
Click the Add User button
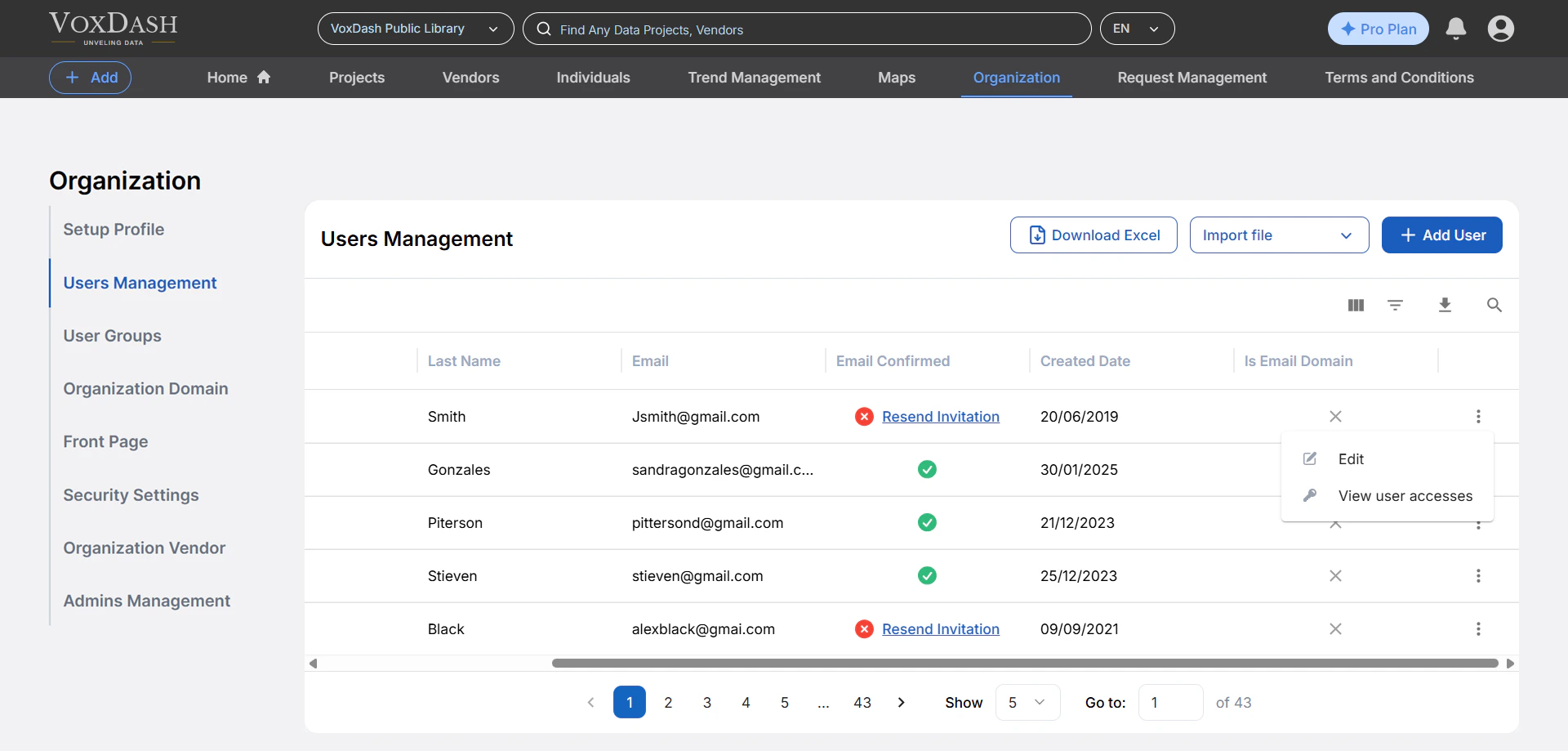tap(1441, 235)
